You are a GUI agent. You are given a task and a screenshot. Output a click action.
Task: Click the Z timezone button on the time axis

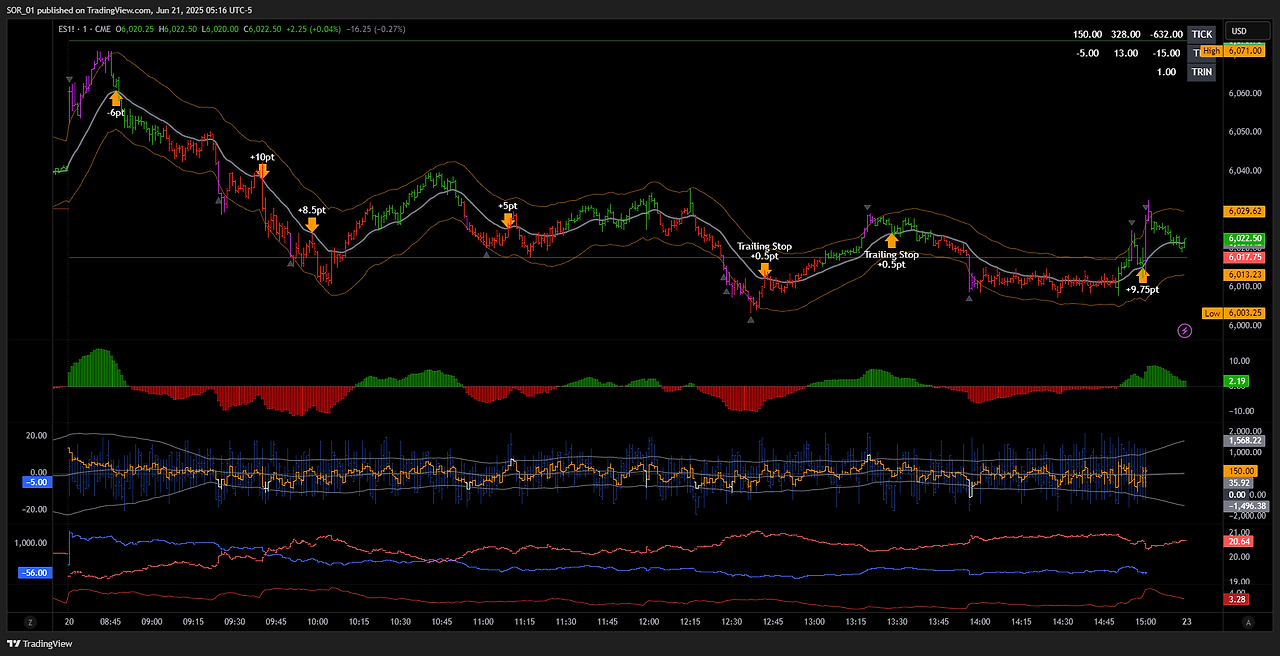pos(30,621)
